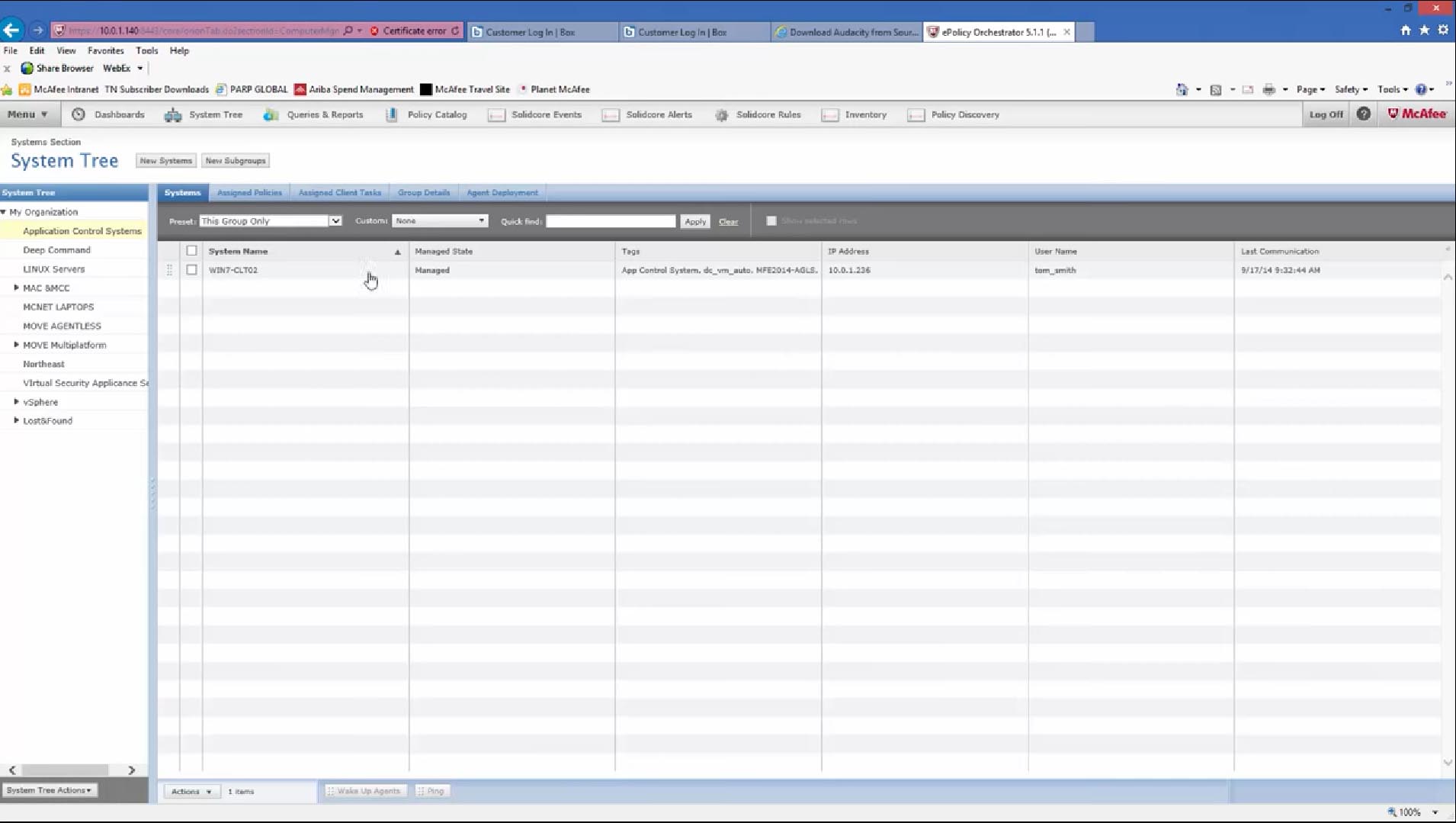Click the Wake Up Agents button
Image resolution: width=1456 pixels, height=823 pixels.
(x=365, y=791)
